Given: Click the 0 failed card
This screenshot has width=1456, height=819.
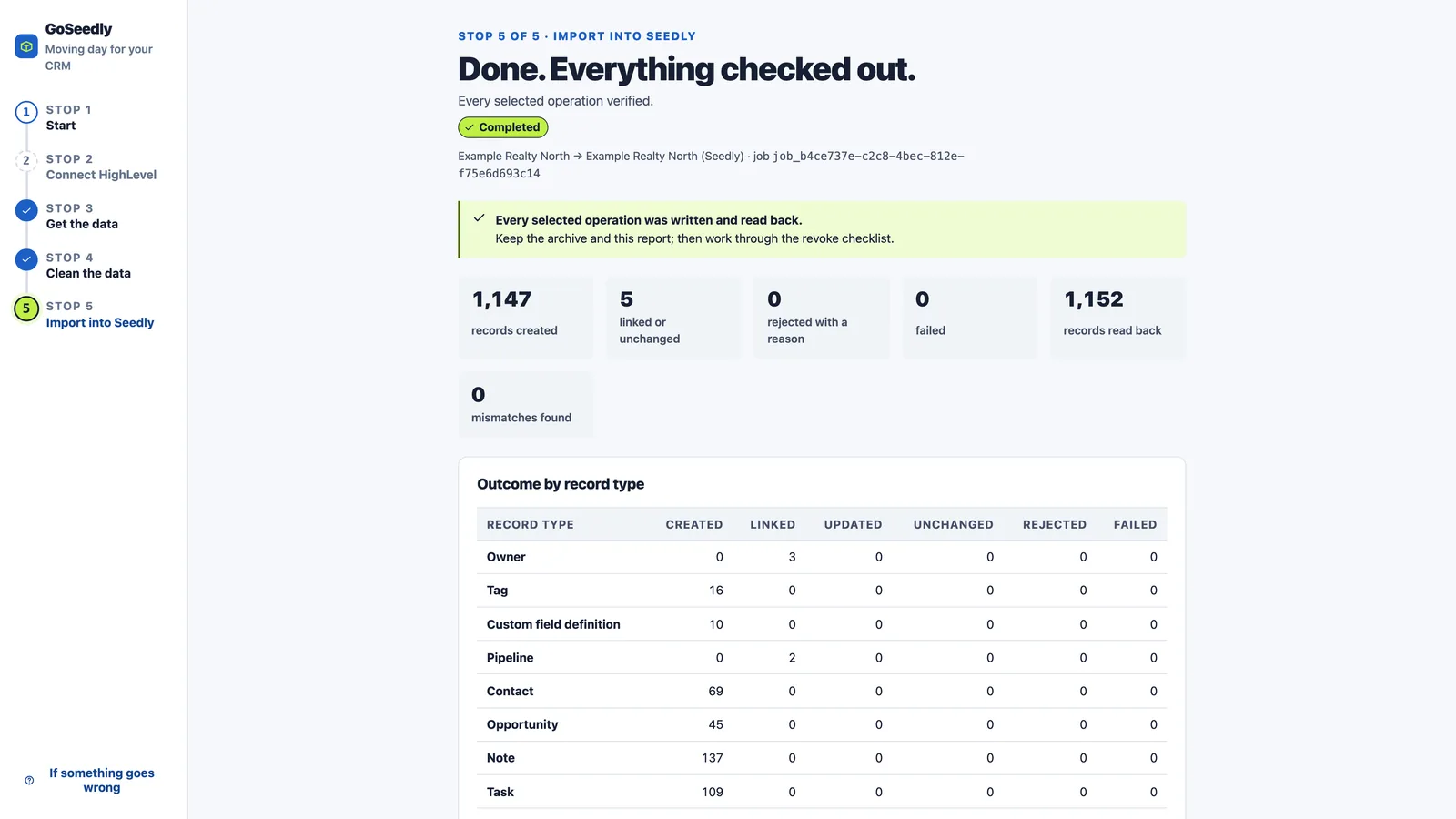Looking at the screenshot, I should 970,318.
